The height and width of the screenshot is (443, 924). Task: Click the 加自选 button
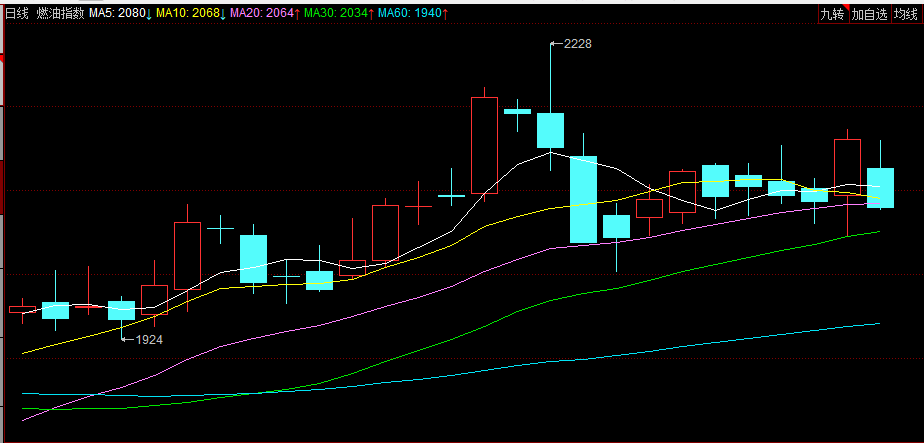click(x=870, y=14)
